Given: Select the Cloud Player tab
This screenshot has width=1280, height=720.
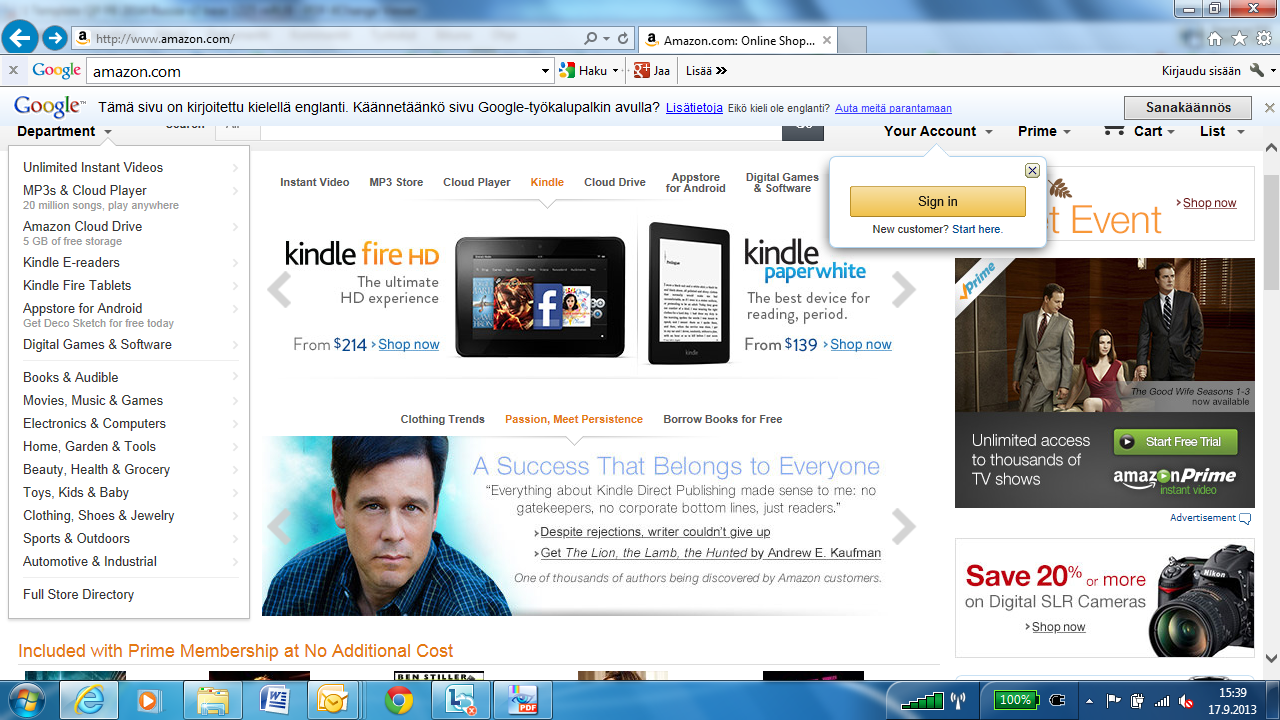Looking at the screenshot, I should pyautogui.click(x=477, y=182).
